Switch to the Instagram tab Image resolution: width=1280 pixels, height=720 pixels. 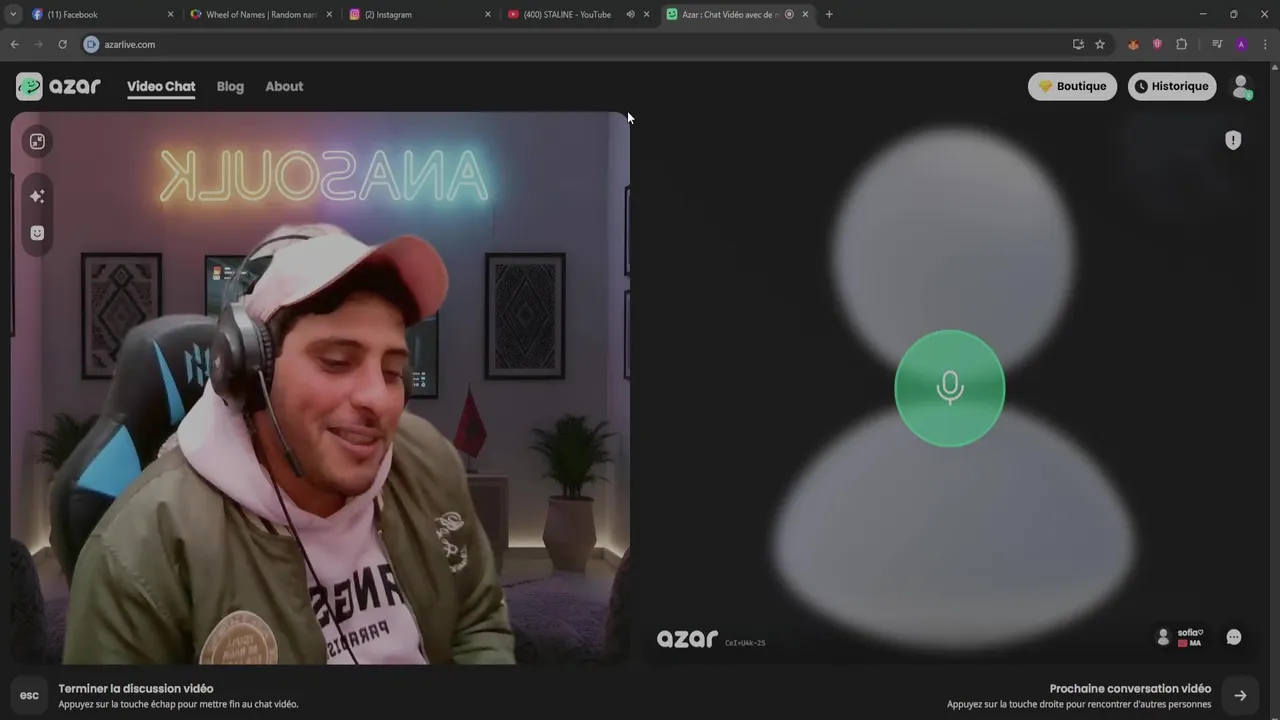pyautogui.click(x=418, y=15)
